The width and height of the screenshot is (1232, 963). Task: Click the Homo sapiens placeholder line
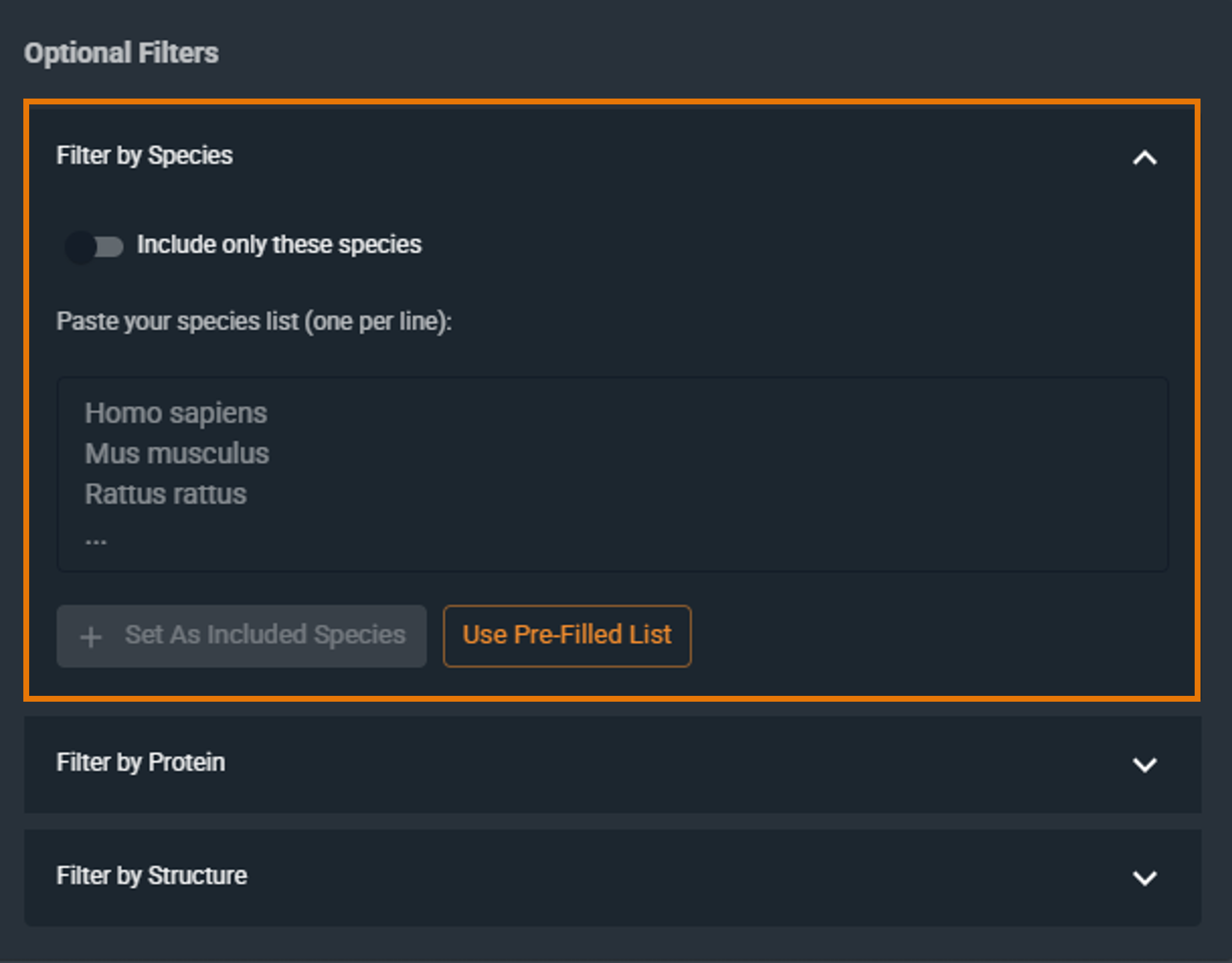point(175,412)
